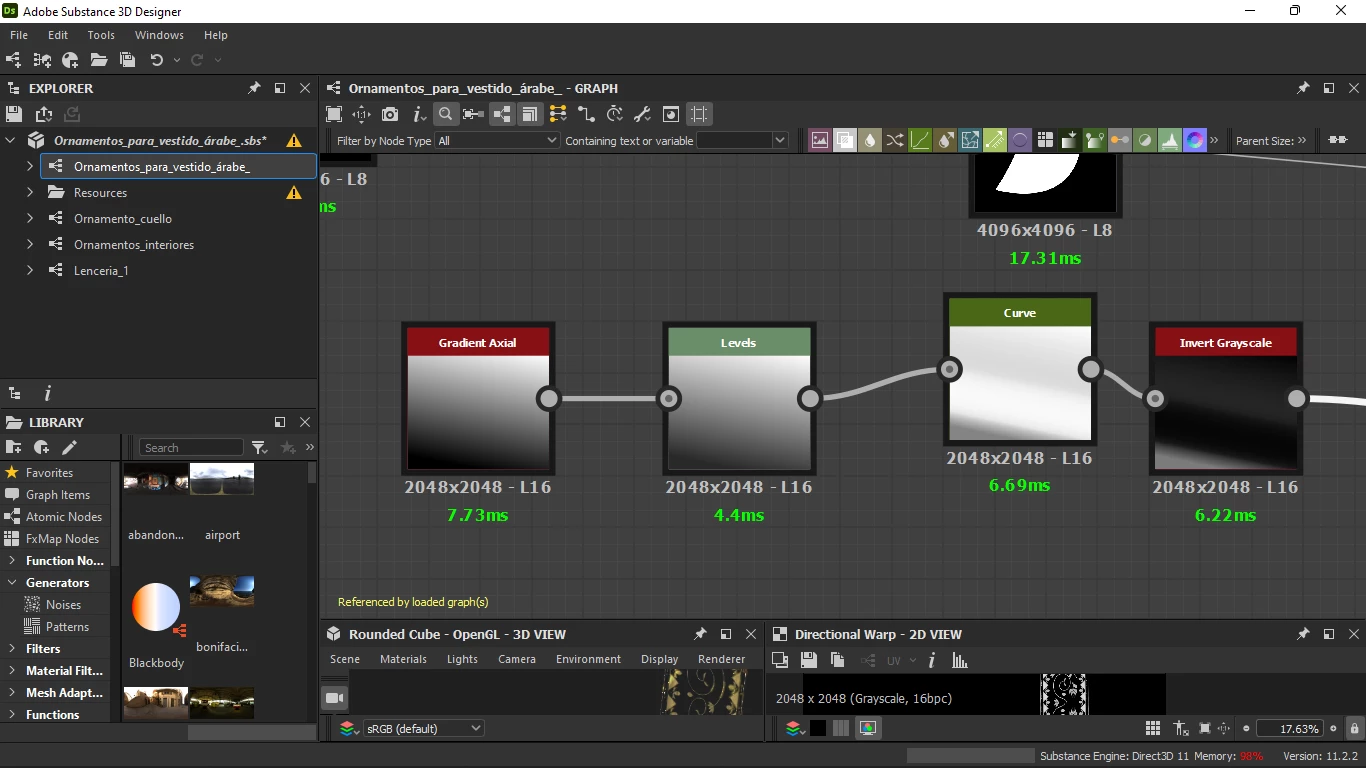The height and width of the screenshot is (768, 1366).
Task: Click the Fit graph to view icon
Action: tap(334, 114)
